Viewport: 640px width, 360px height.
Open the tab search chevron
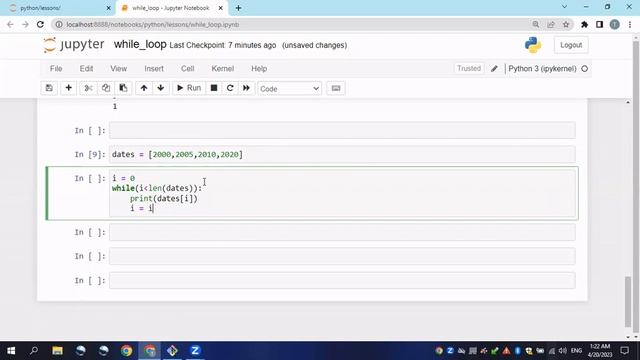point(564,7)
